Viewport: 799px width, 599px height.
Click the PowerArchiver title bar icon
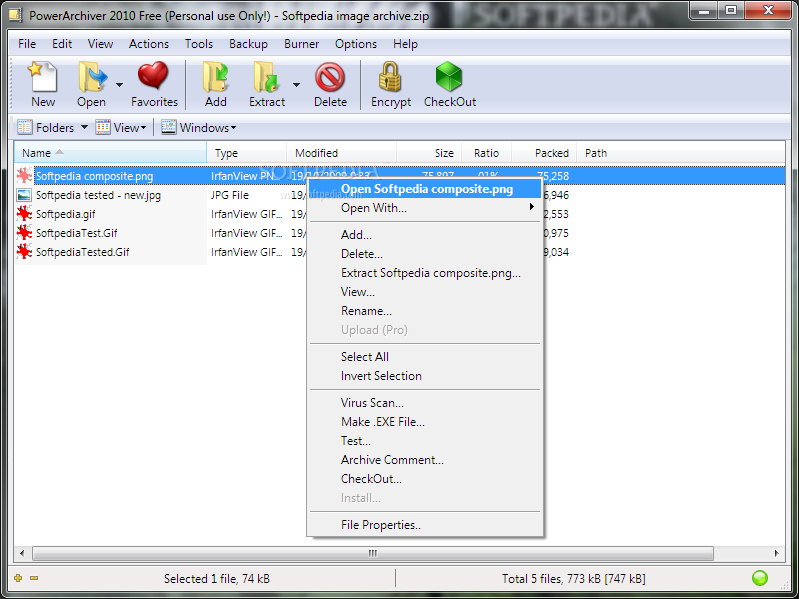click(15, 15)
